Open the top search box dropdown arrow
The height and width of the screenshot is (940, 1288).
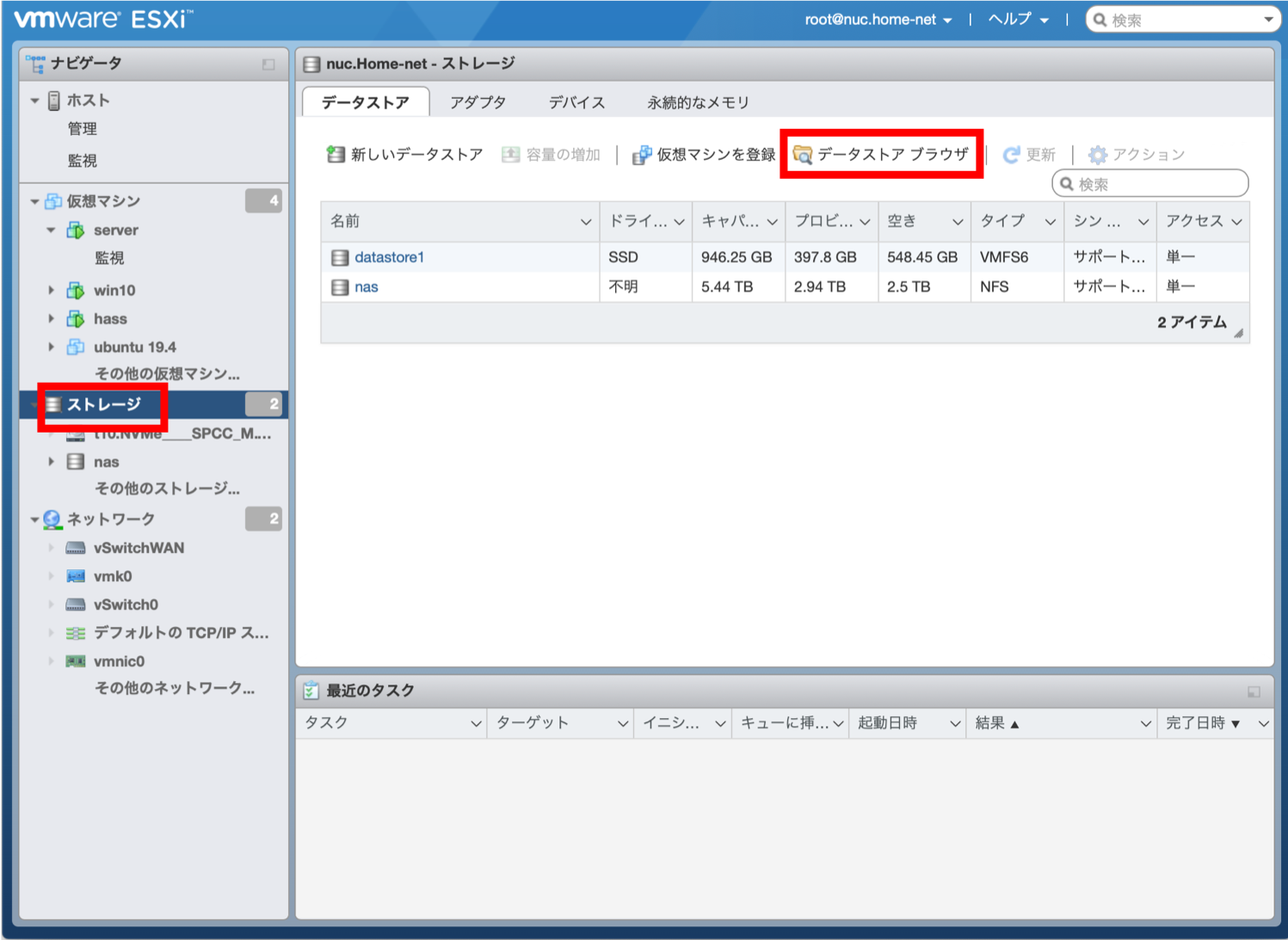point(1268,20)
